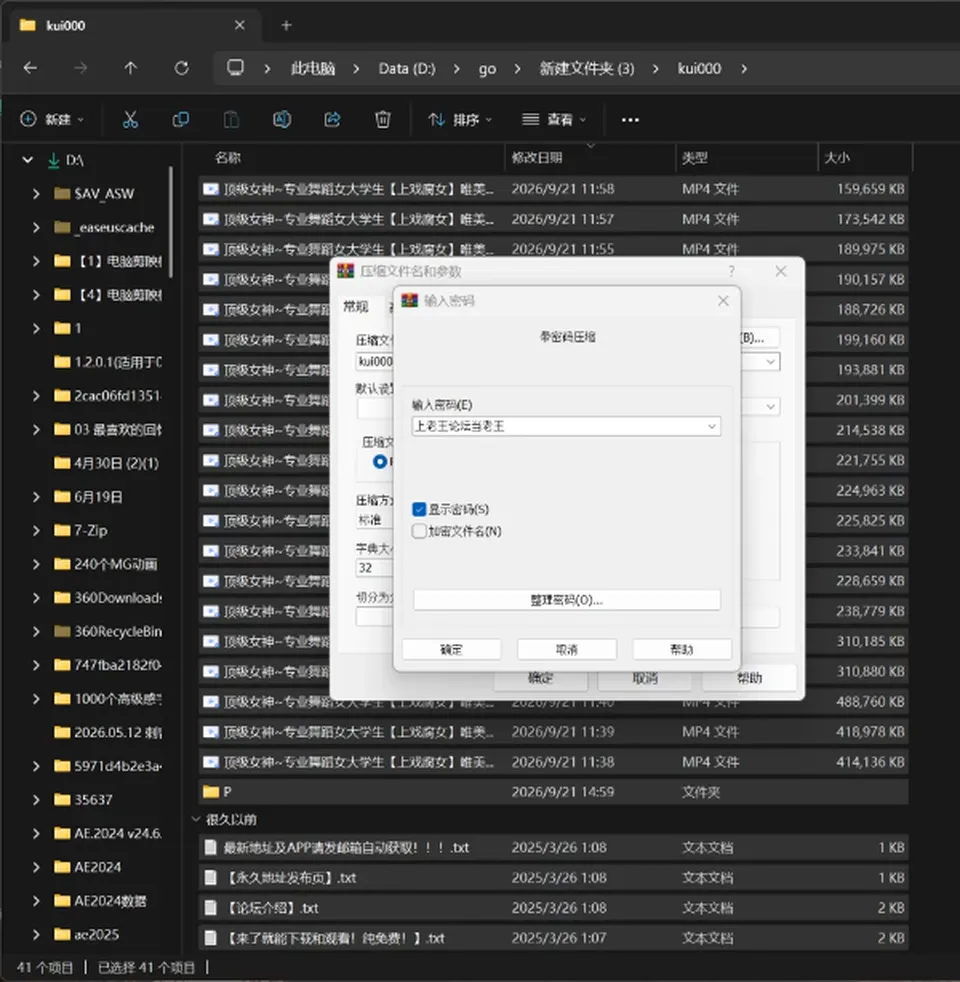The image size is (960, 982).
Task: Click 帮助 in the password dialog
Action: coord(682,649)
